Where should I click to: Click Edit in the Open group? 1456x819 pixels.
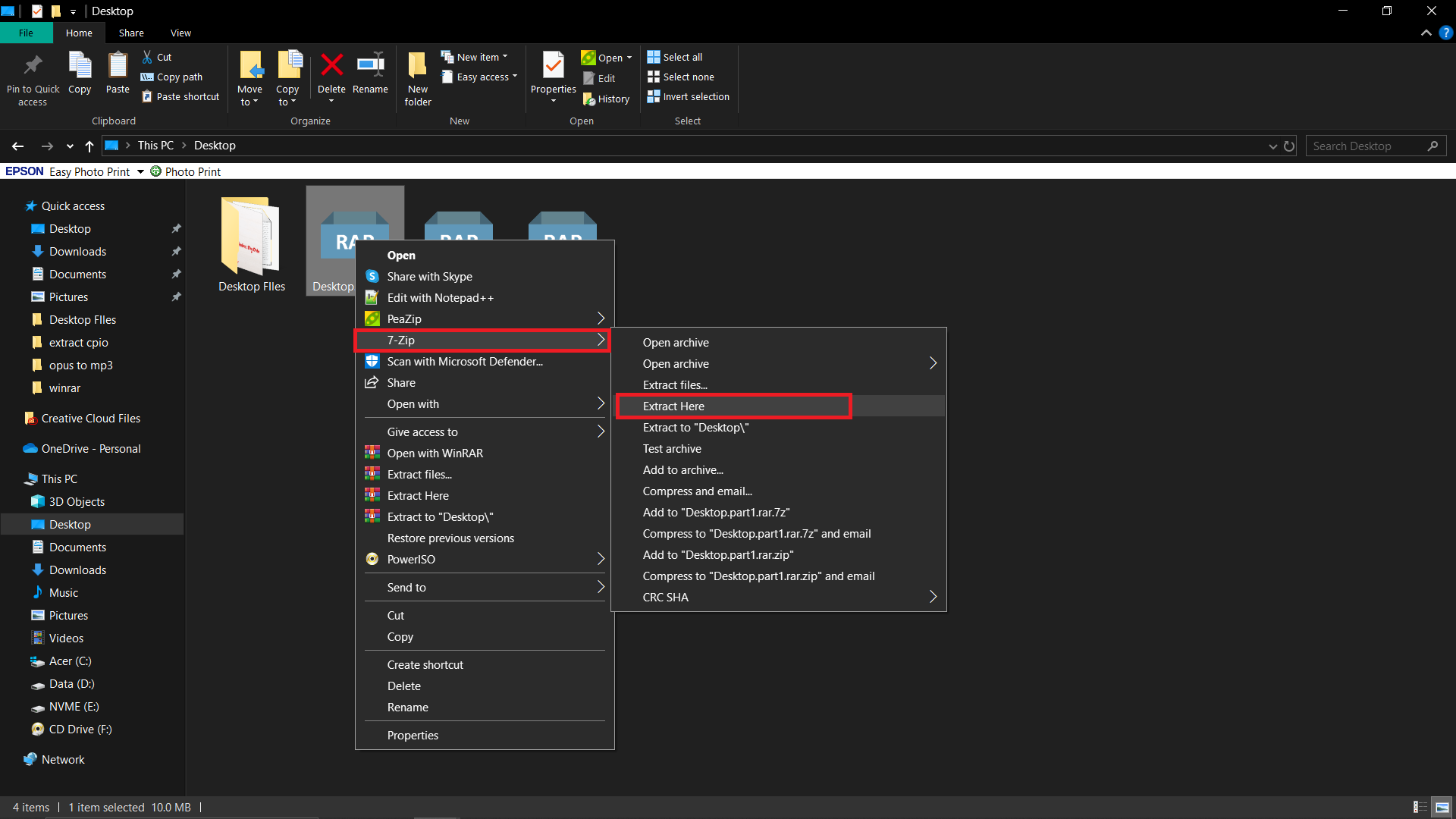(599, 78)
